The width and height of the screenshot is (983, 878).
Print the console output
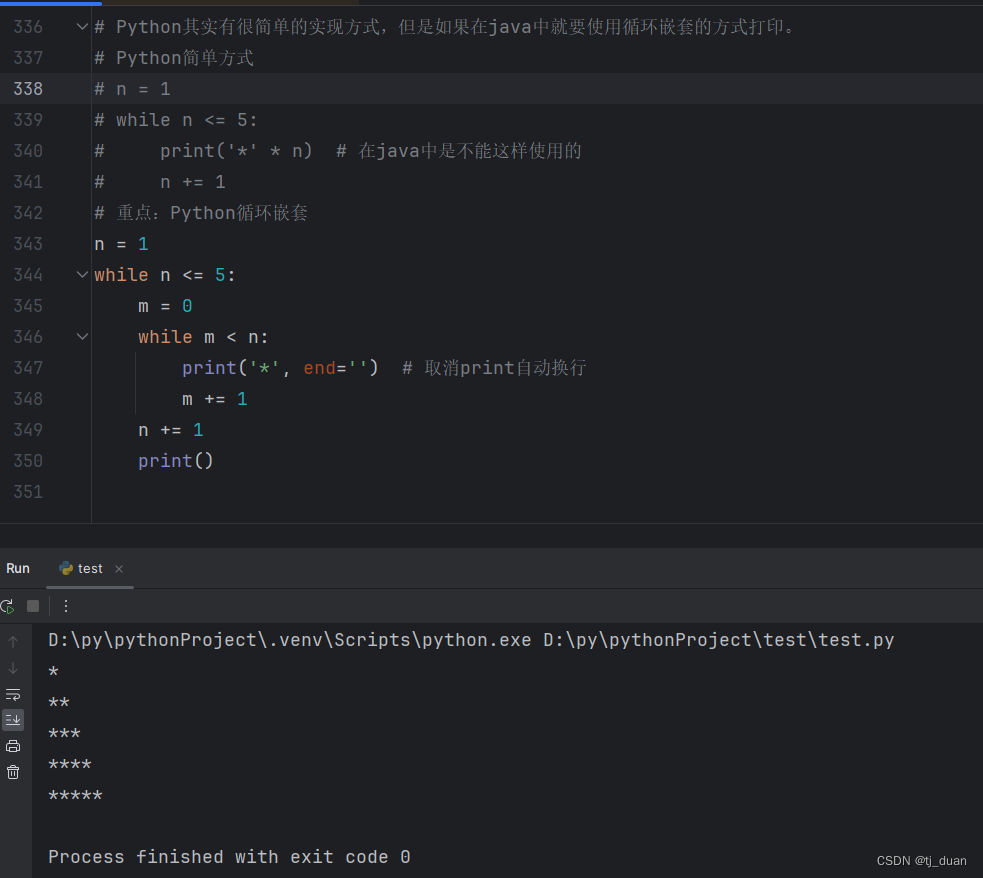tap(13, 746)
